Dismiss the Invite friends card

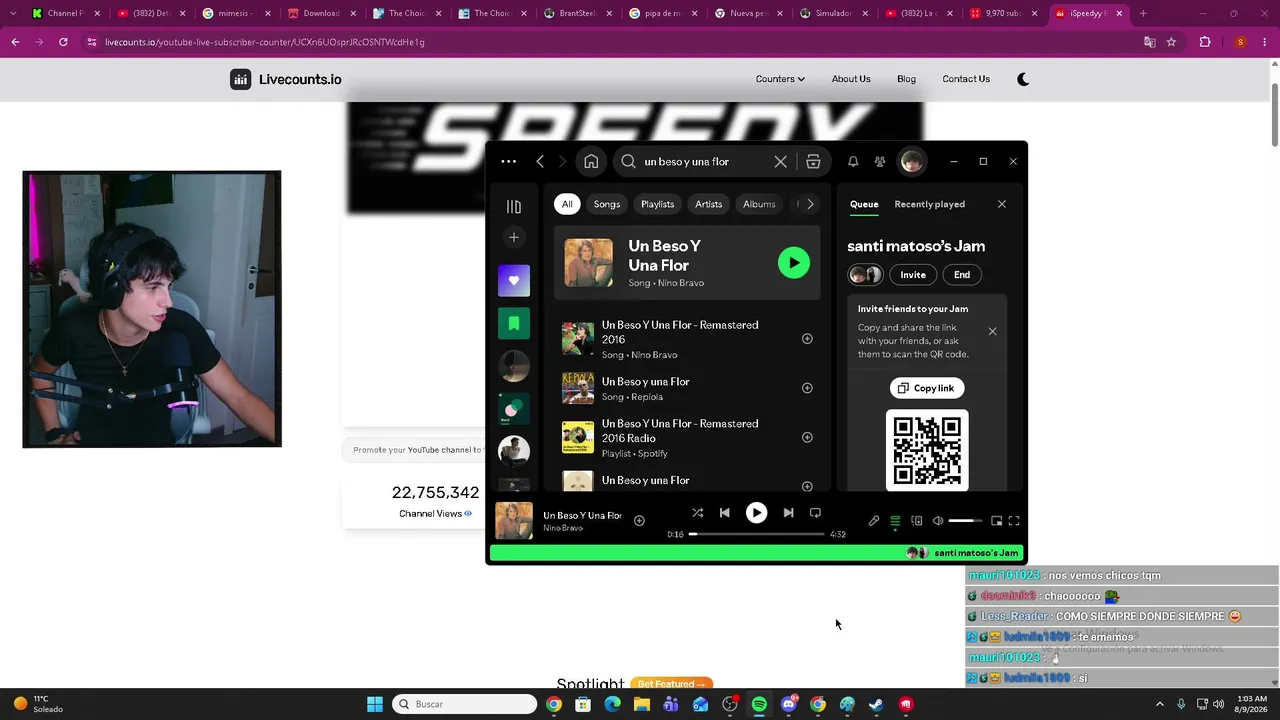tap(992, 331)
